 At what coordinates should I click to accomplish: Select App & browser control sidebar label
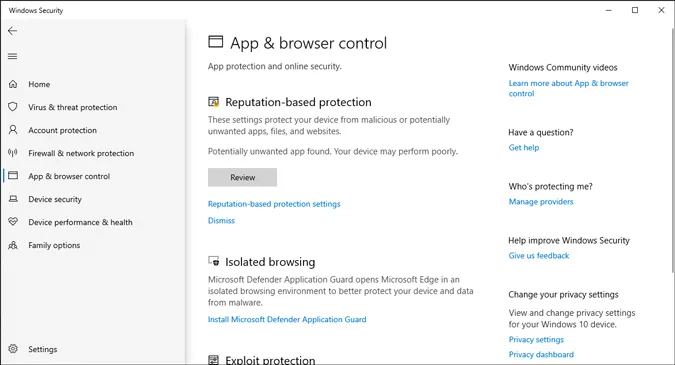[69, 176]
